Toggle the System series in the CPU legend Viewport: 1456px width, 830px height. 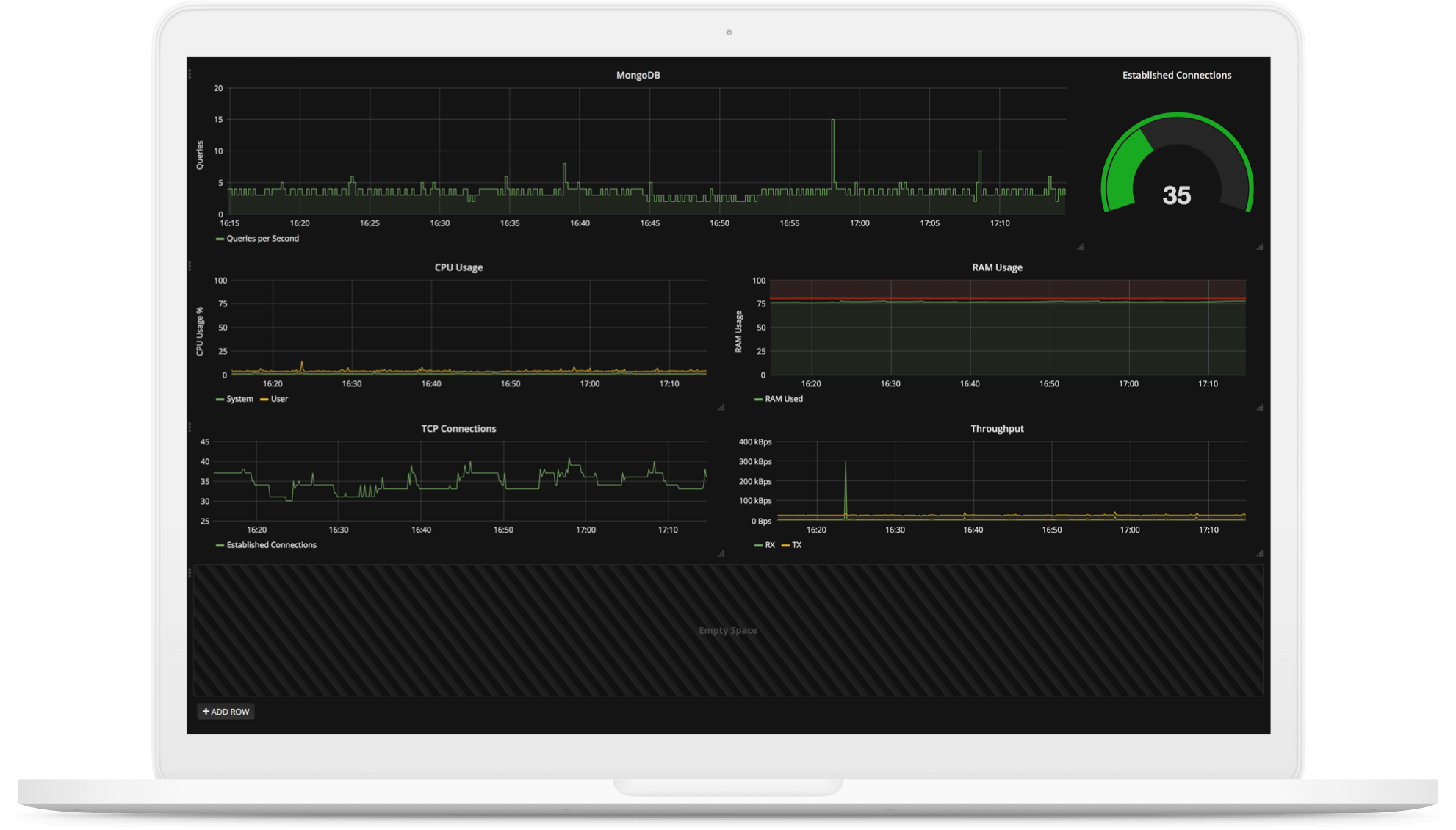coord(239,399)
